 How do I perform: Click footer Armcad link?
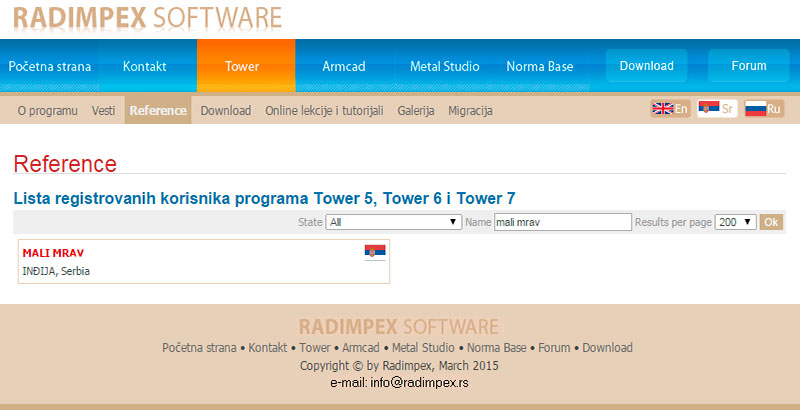click(361, 348)
